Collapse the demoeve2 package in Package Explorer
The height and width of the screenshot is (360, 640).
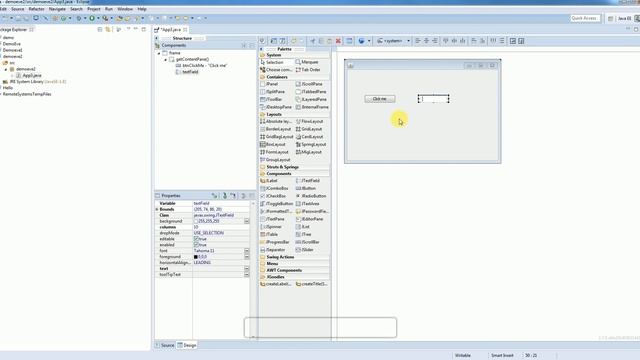click(x=6, y=69)
